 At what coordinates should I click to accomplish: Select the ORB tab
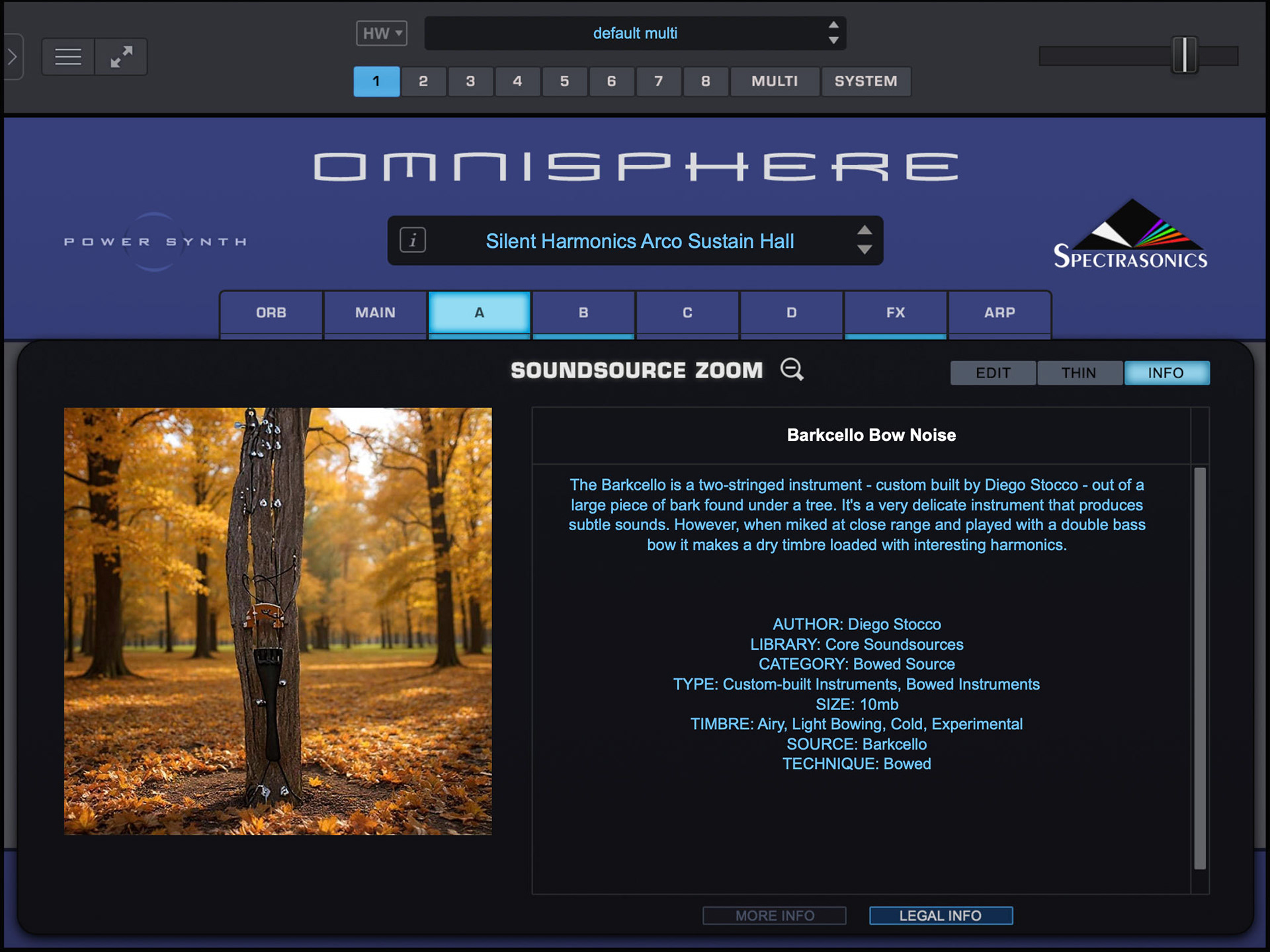pyautogui.click(x=271, y=313)
